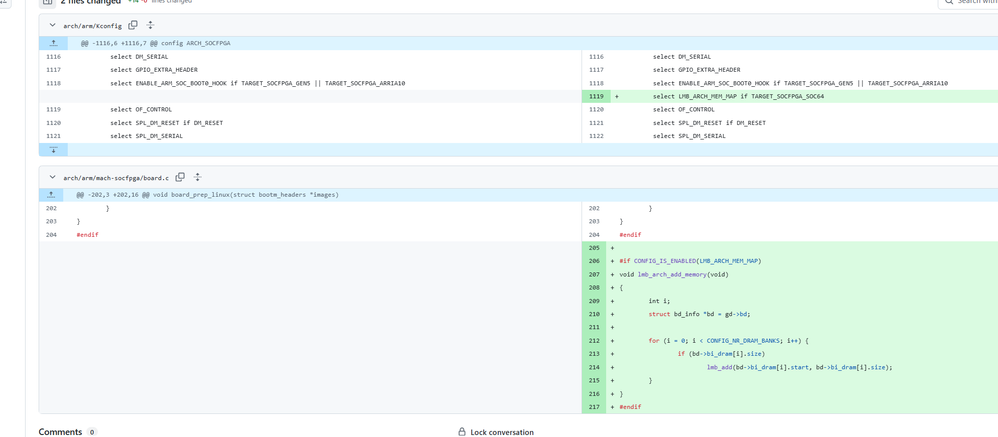Copy the board.c file path

point(180,177)
